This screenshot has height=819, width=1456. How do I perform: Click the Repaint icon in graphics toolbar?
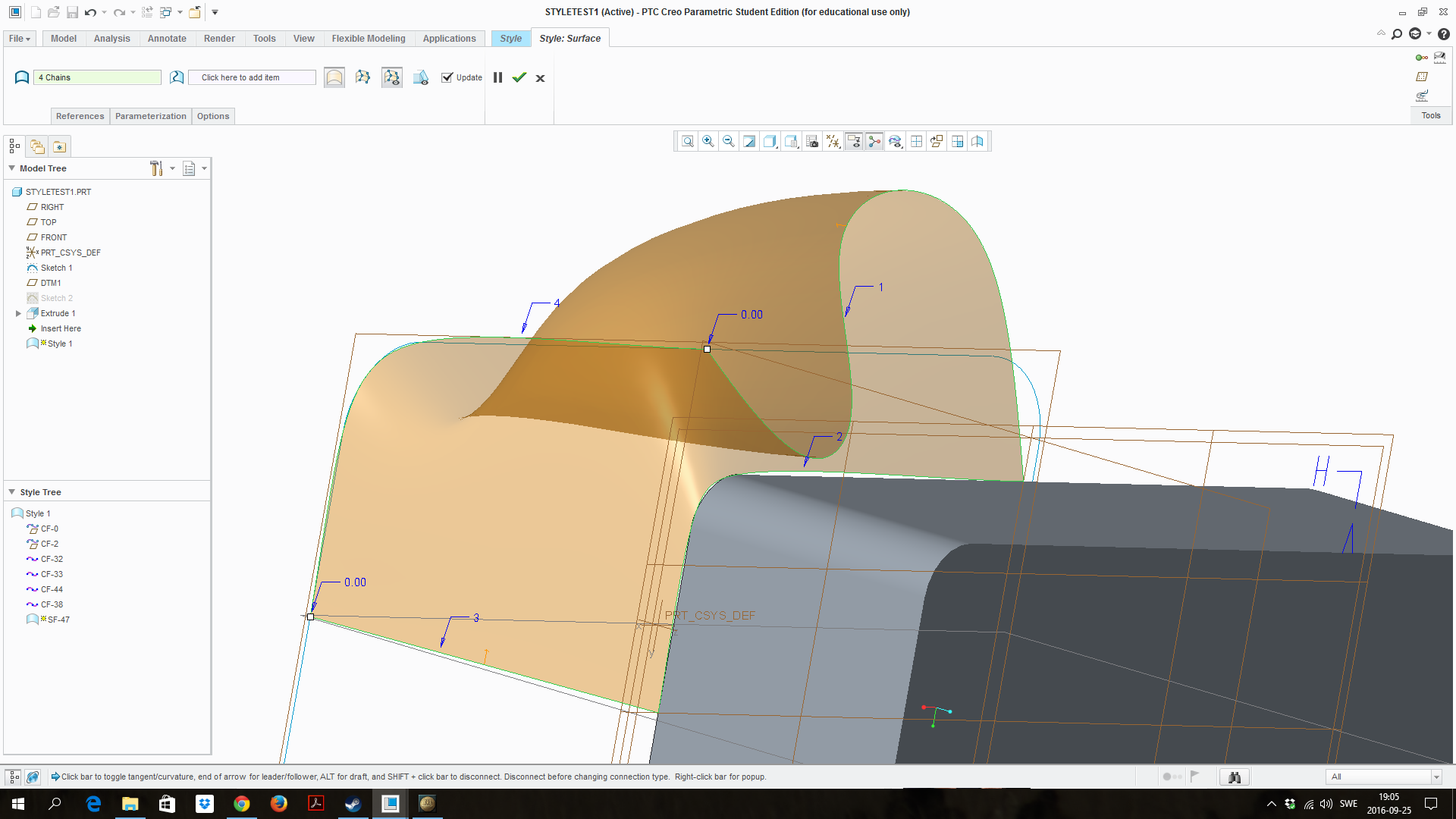[x=749, y=142]
